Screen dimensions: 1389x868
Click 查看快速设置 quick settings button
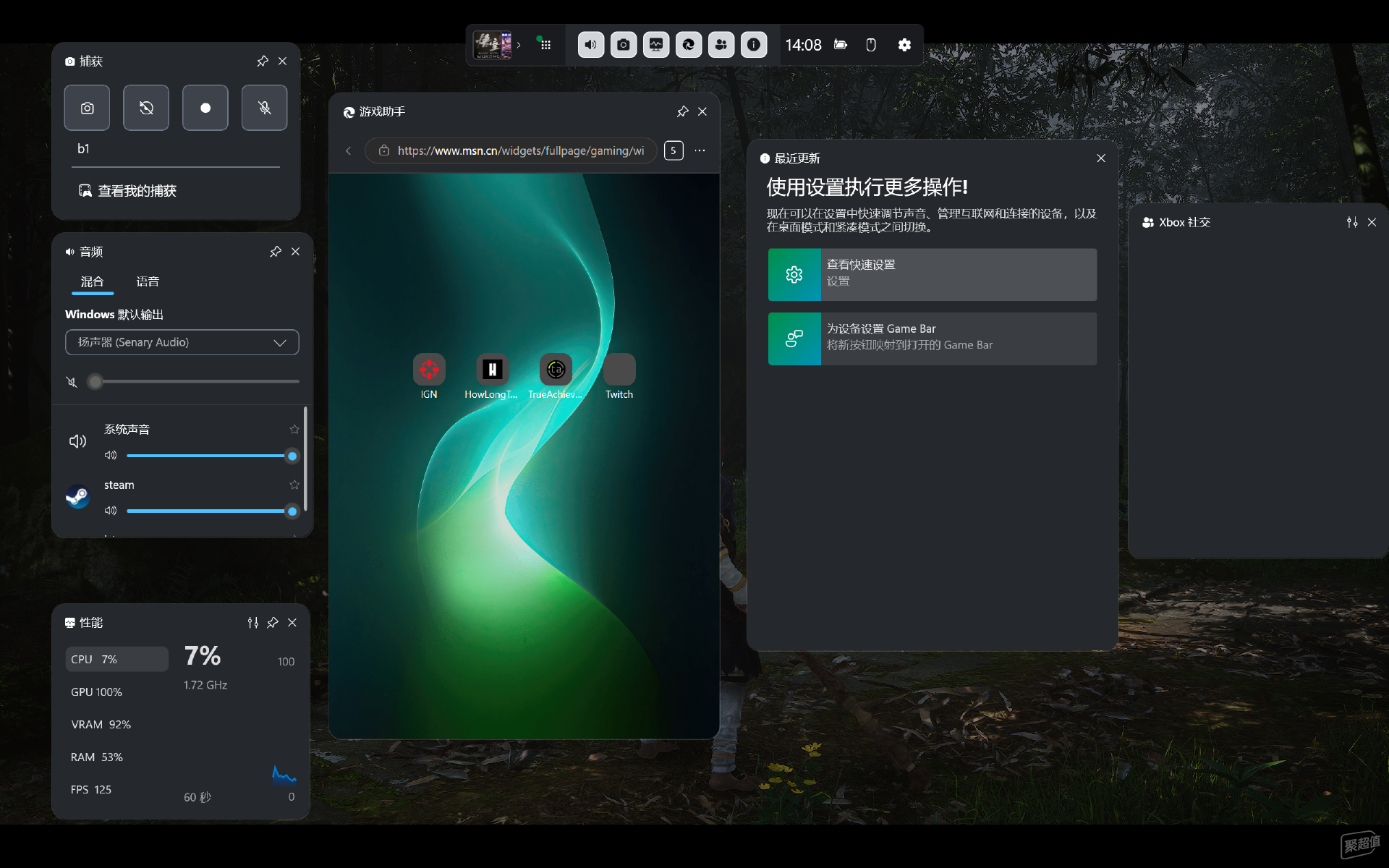[933, 275]
